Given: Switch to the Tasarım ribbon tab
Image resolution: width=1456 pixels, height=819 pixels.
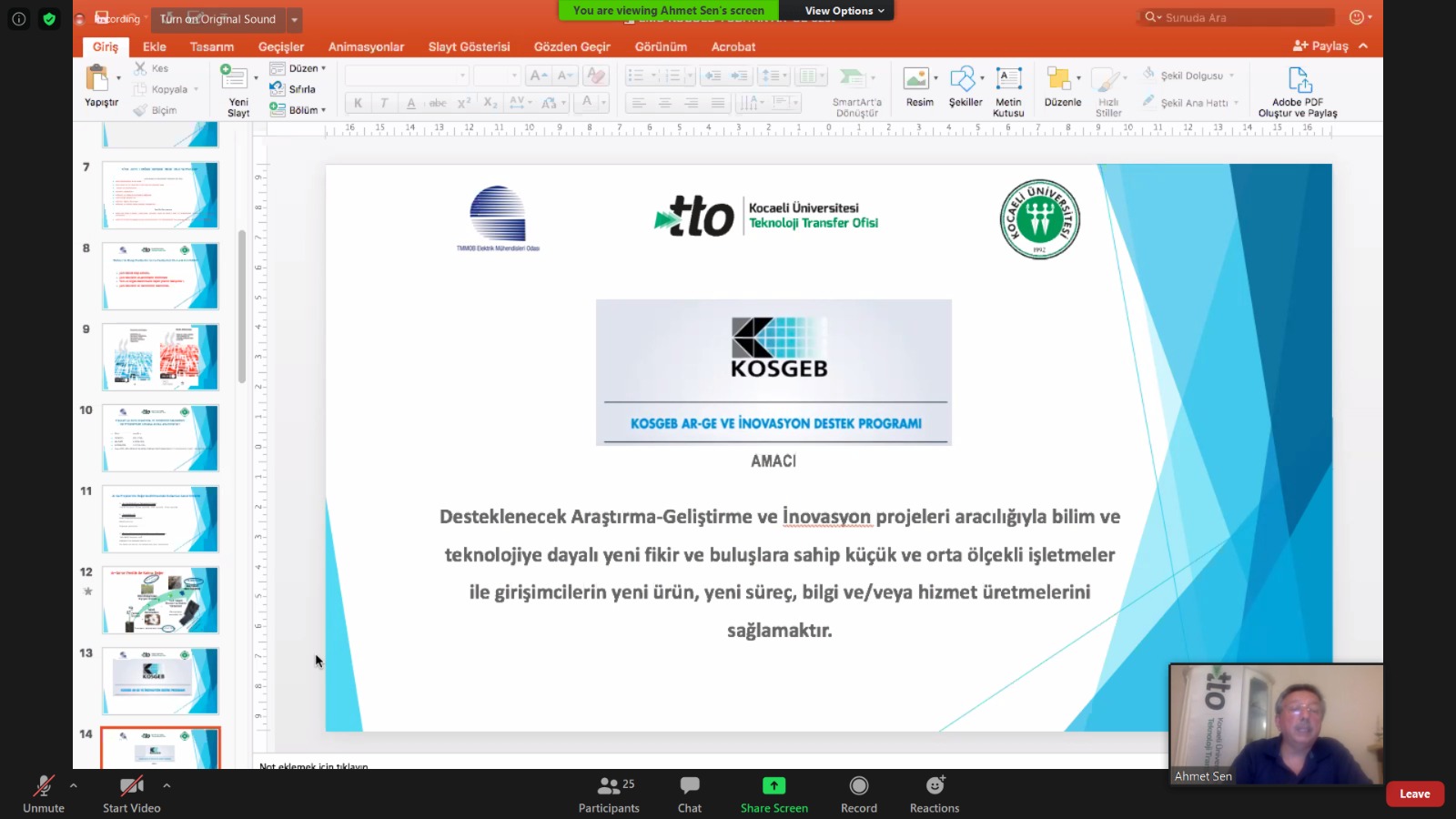Looking at the screenshot, I should (x=212, y=46).
